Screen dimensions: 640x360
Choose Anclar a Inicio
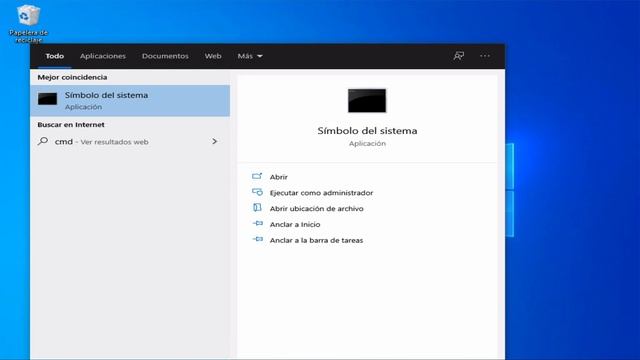[295, 224]
